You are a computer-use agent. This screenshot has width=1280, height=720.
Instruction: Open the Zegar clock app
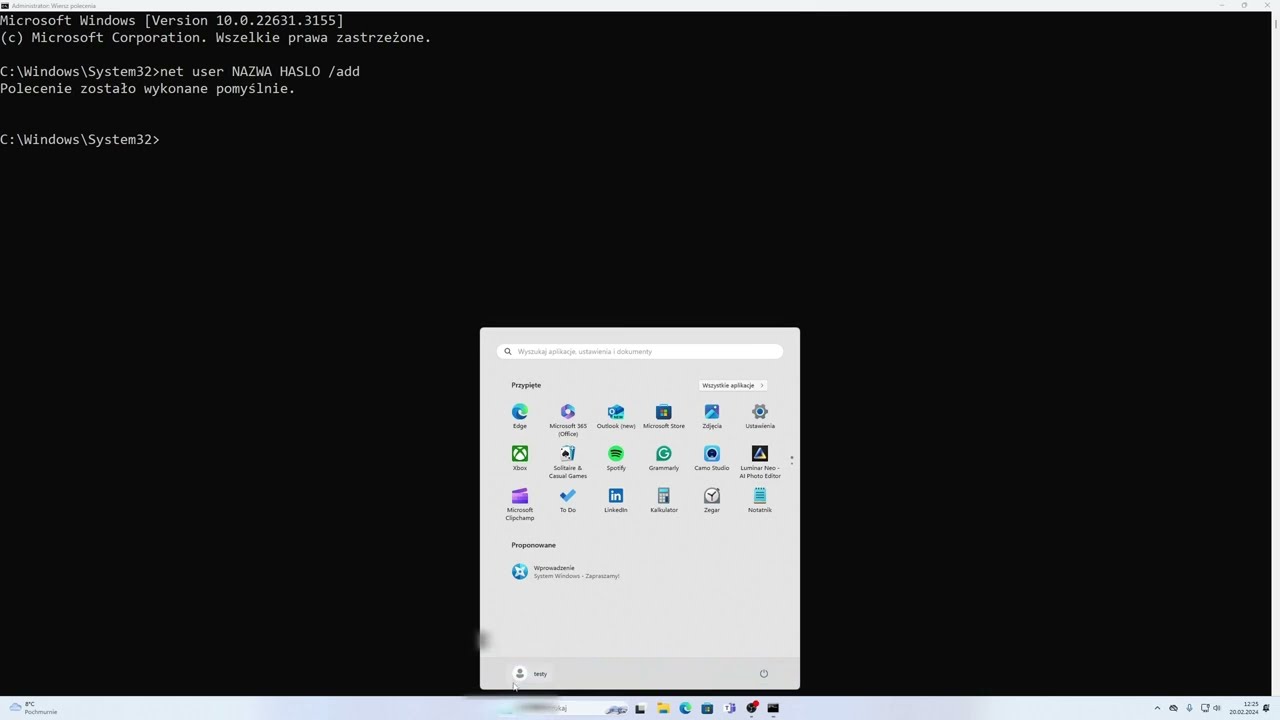[712, 501]
